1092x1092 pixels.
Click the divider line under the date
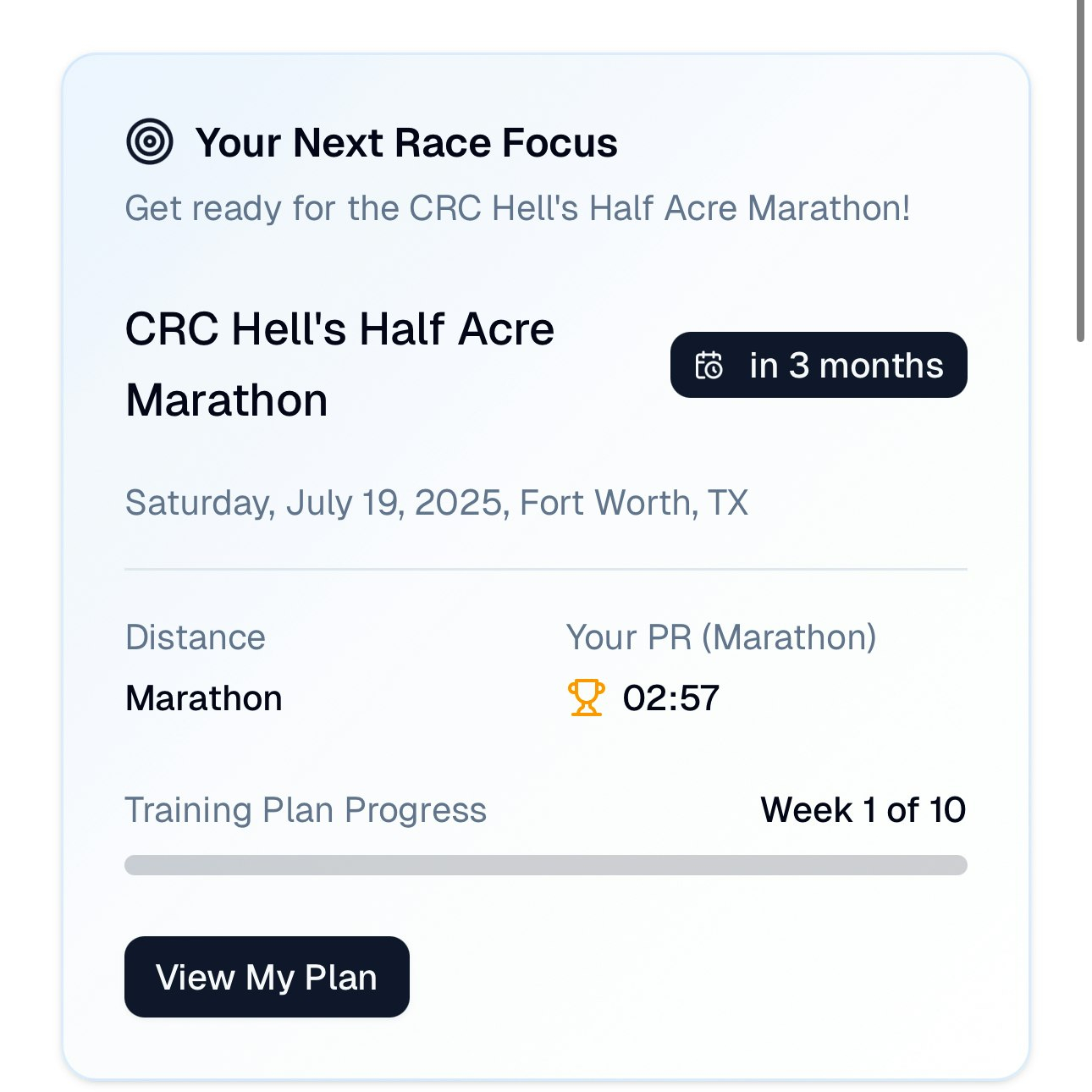pyautogui.click(x=546, y=570)
